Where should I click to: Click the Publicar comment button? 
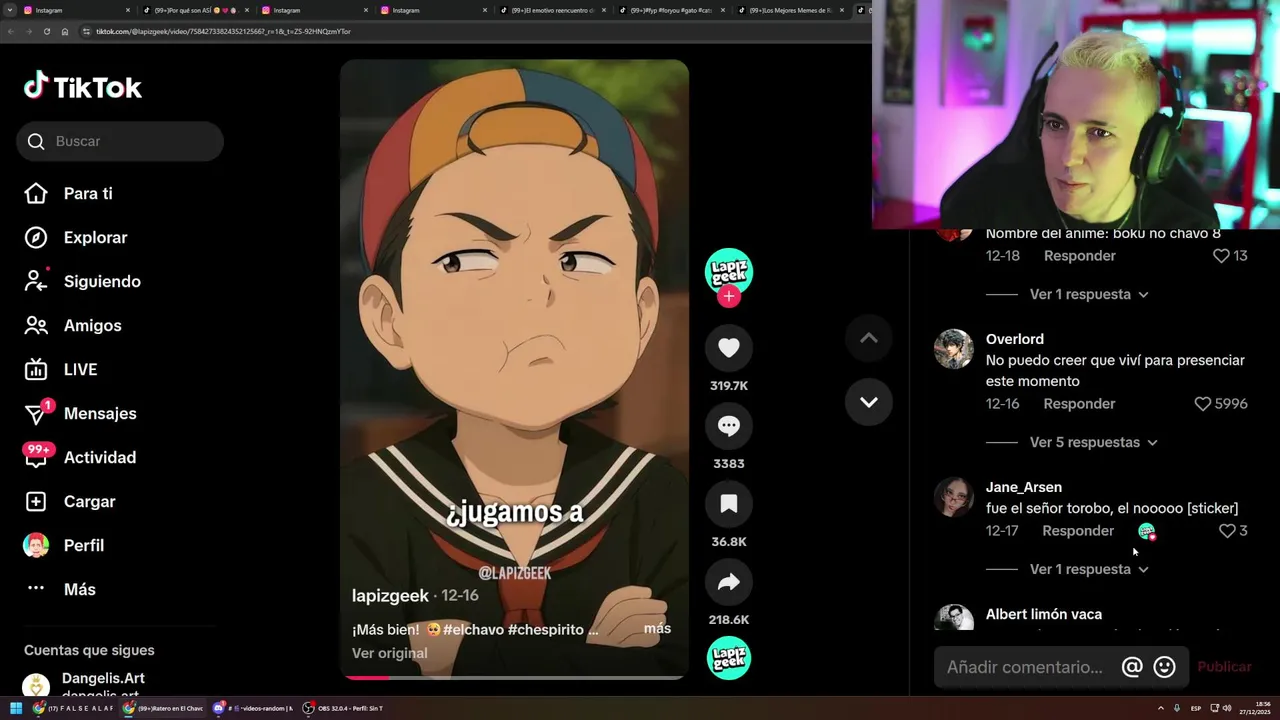click(x=1224, y=667)
